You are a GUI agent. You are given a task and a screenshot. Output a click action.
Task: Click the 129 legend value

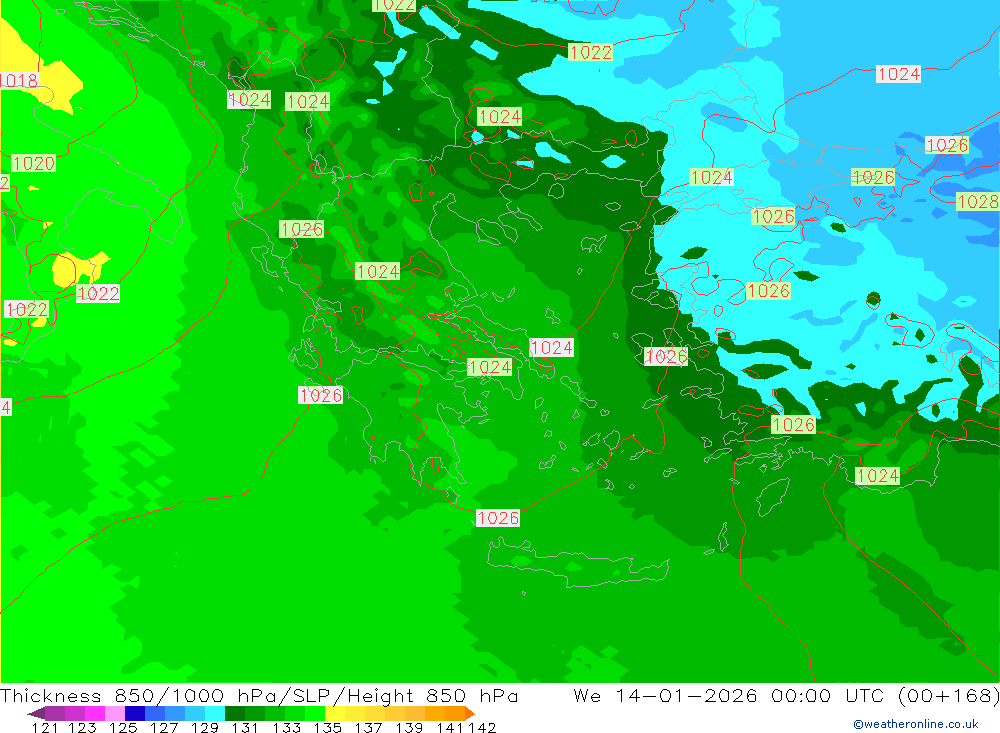tap(204, 727)
